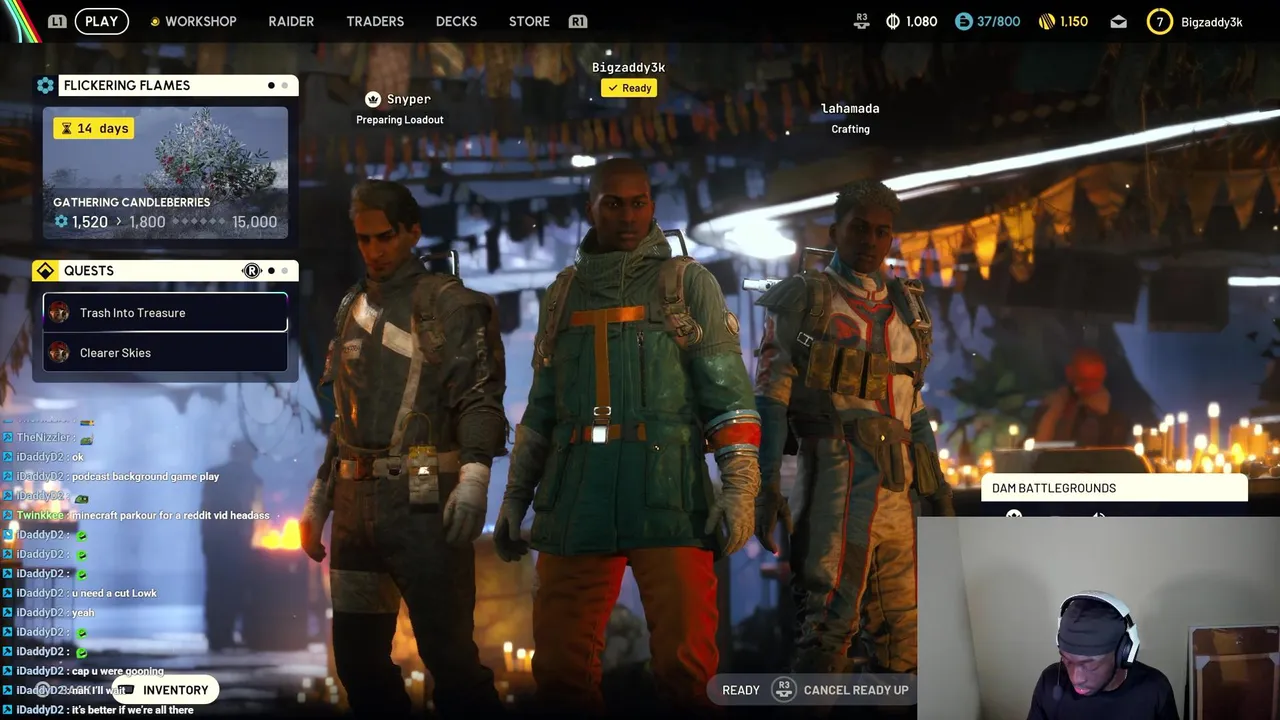Screen dimensions: 1280x720
Task: Open the Clearer Skies quest
Action: (x=165, y=352)
